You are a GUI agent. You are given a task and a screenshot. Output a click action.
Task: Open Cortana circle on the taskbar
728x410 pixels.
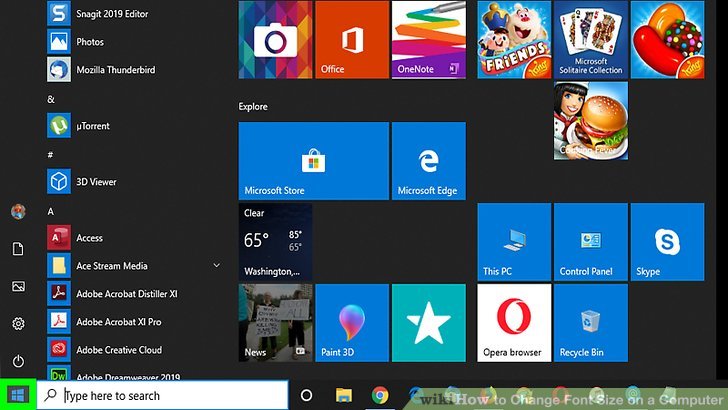[306, 396]
